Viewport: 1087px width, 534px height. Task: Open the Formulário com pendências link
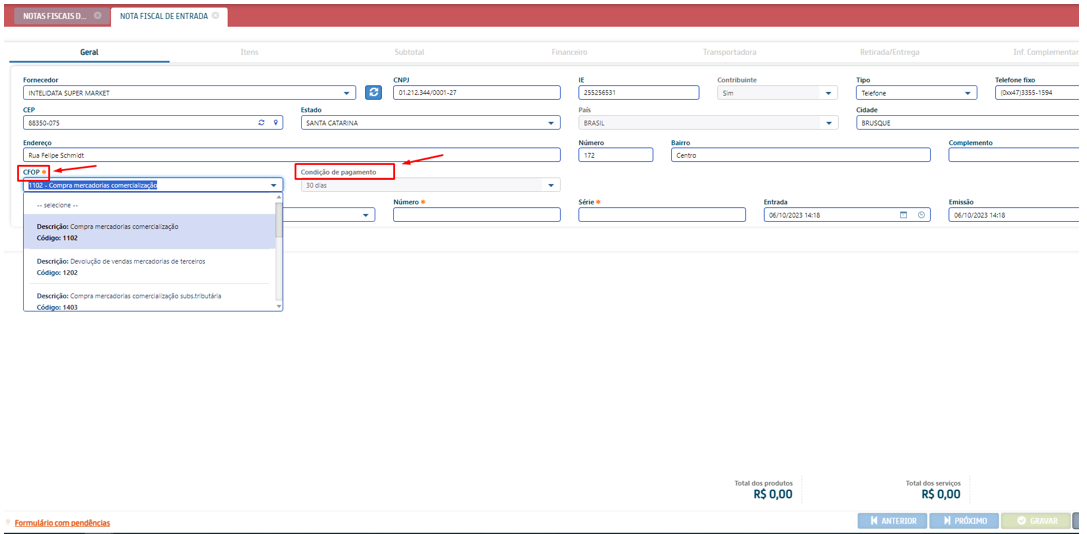pyautogui.click(x=62, y=523)
